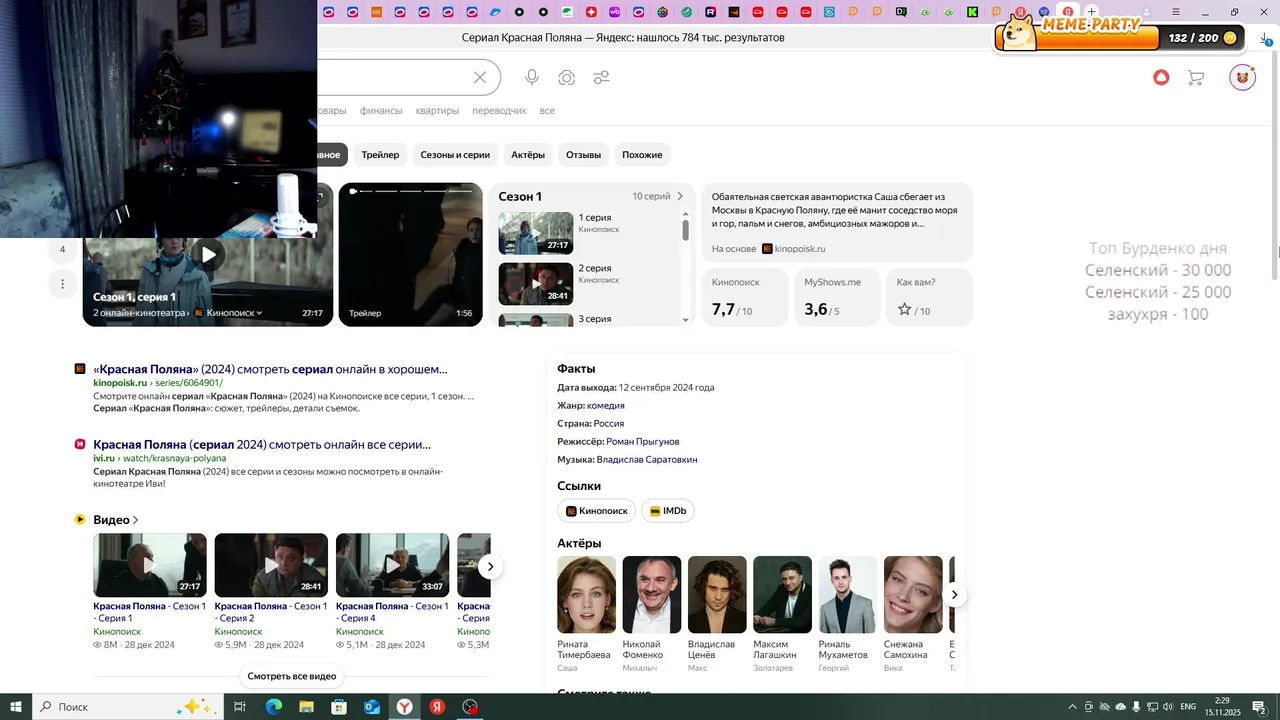Viewport: 1280px width, 720px height.
Task: Open actress Снежана Самохина photo
Action: tap(913, 594)
